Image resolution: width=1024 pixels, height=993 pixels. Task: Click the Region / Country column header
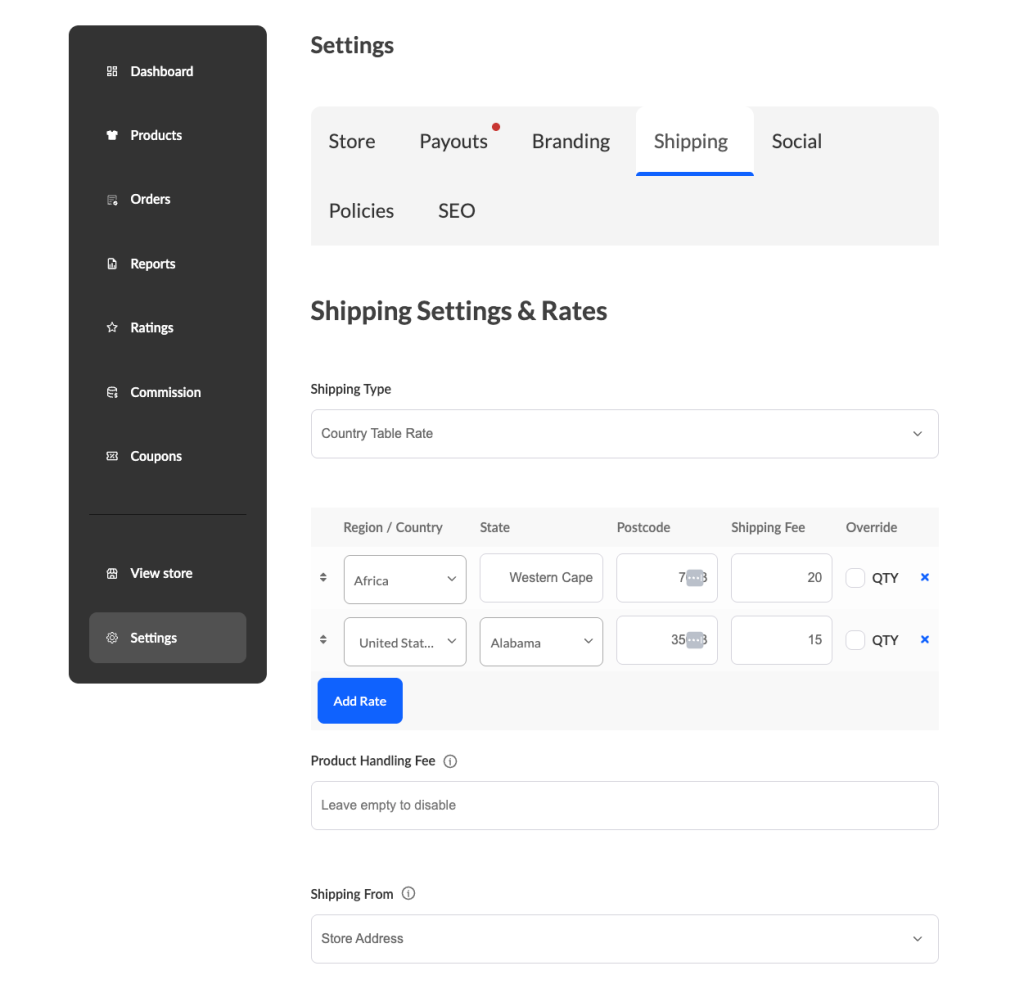pyautogui.click(x=392, y=528)
